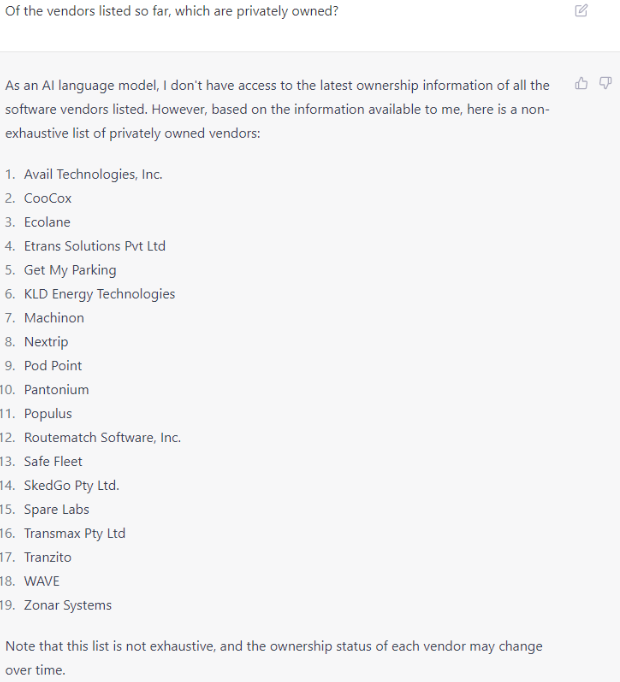Click the edit message pencil icon
Image resolution: width=620 pixels, height=682 pixels.
pyautogui.click(x=582, y=11)
